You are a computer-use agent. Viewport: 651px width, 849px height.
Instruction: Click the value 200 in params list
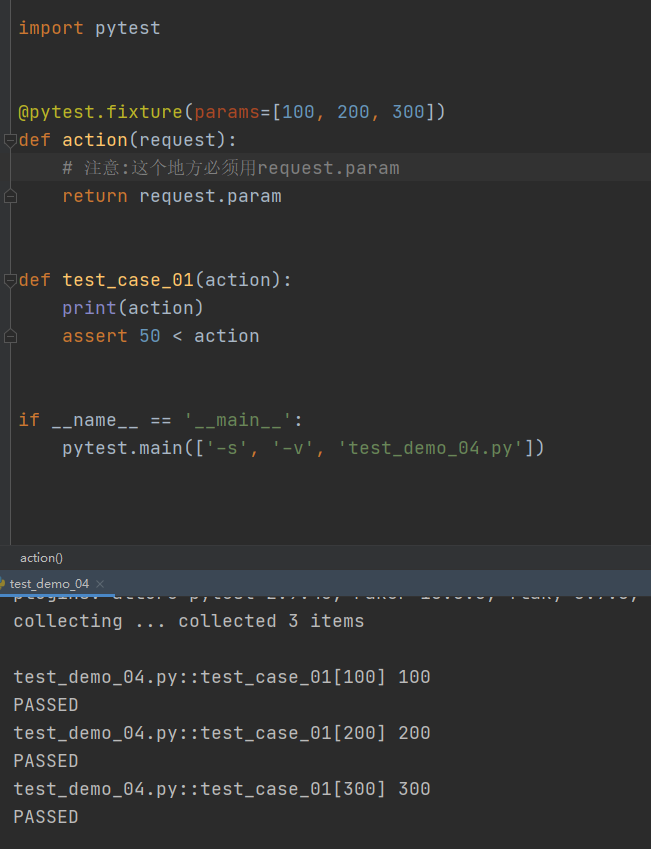(x=353, y=112)
